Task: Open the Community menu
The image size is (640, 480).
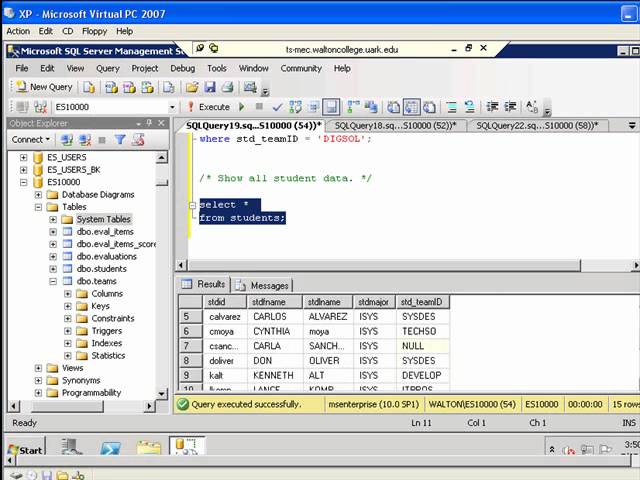Action: (301, 69)
